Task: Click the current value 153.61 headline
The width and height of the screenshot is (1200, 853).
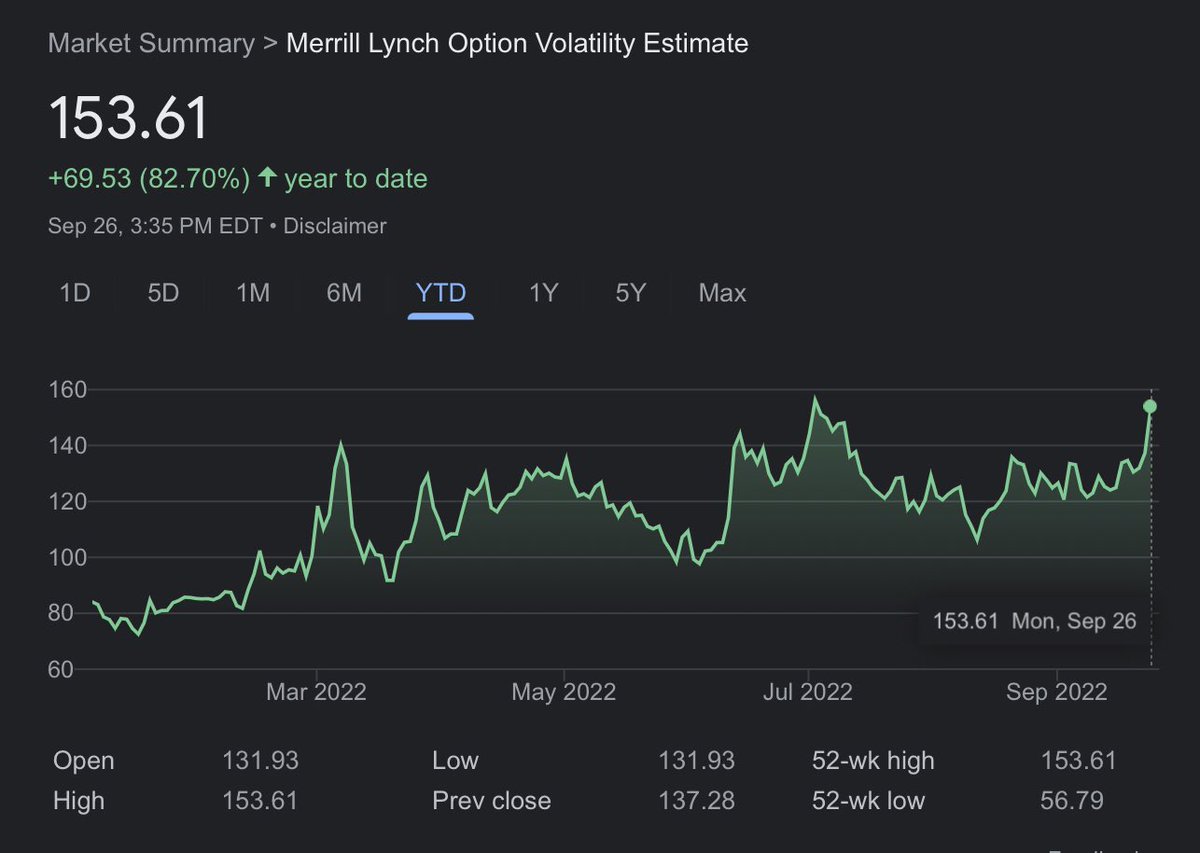Action: [x=130, y=117]
